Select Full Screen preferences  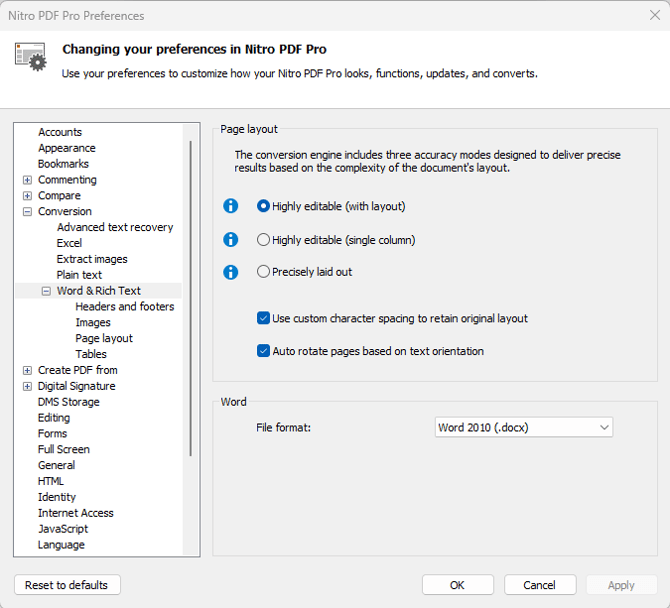click(64, 449)
